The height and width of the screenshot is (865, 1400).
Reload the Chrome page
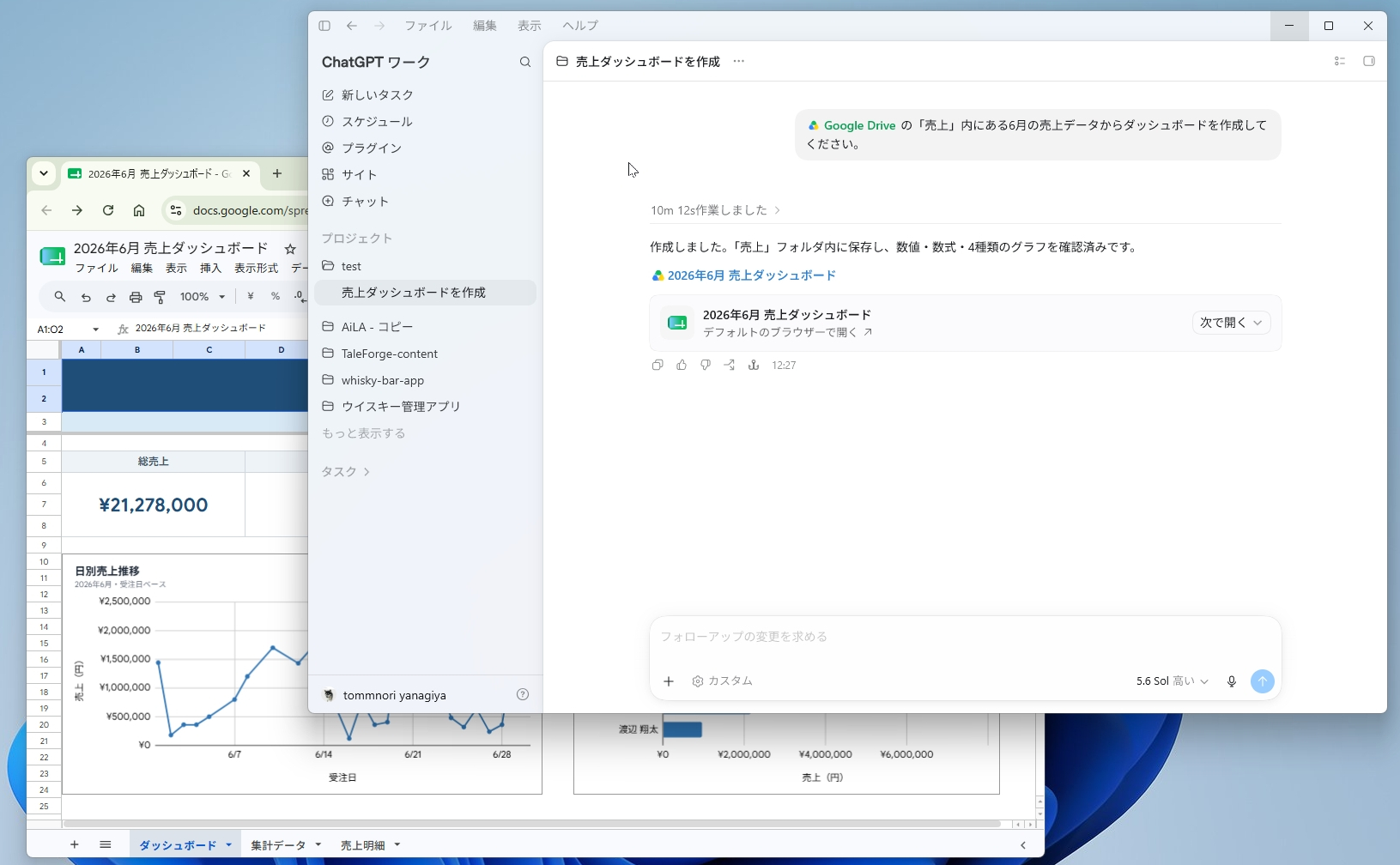(x=108, y=210)
